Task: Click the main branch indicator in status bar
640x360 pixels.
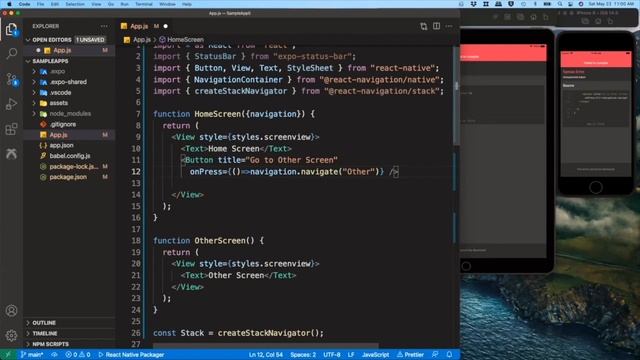Action: [x=32, y=355]
